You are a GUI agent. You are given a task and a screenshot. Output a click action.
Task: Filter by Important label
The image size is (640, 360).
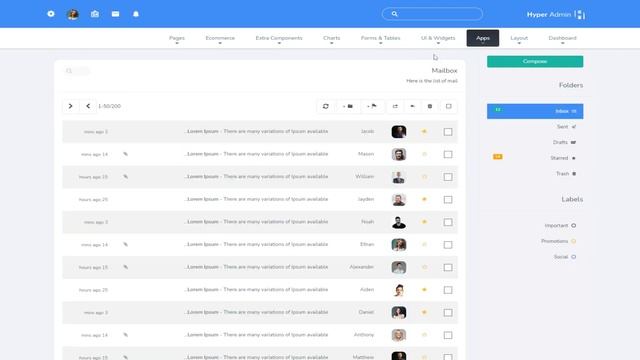(x=560, y=225)
